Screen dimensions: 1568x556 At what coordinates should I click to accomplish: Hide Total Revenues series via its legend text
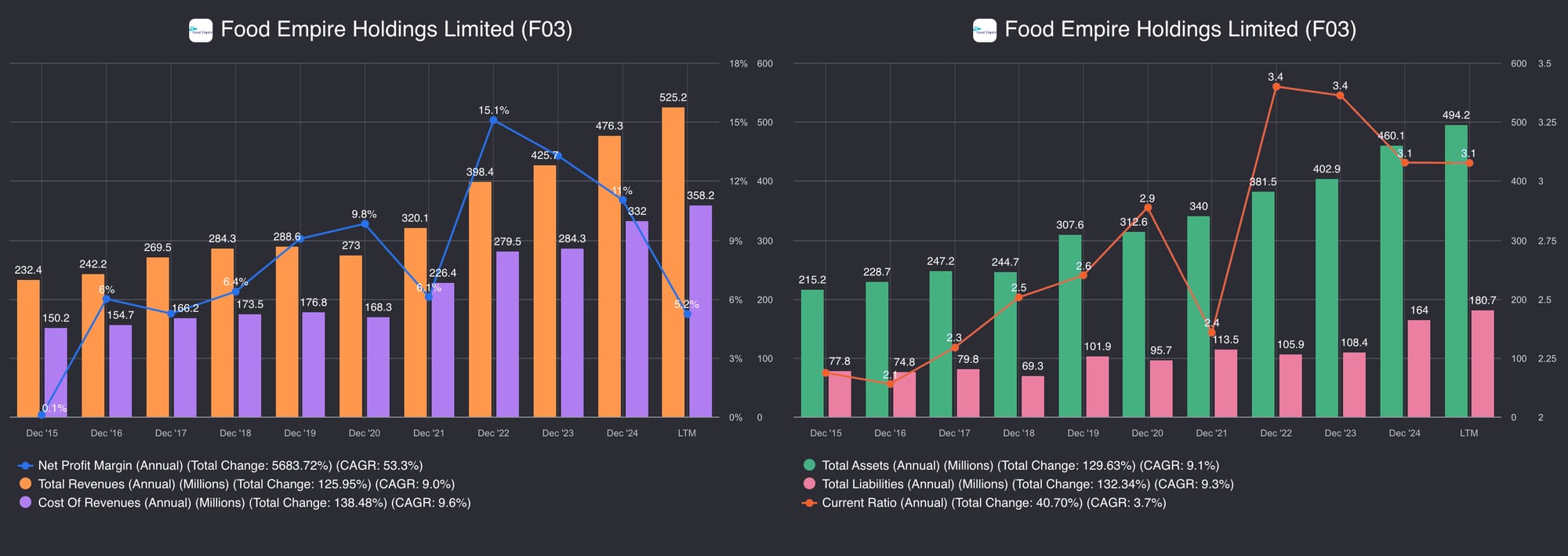246,485
